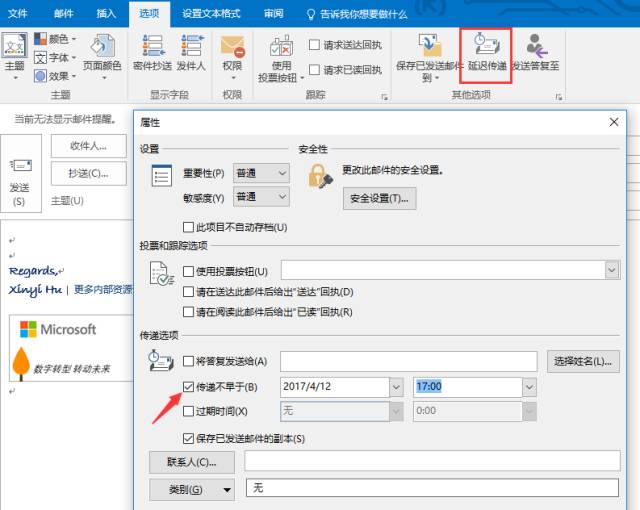Switch to the 设置文本格式 tab
Screen dimensions: 640x510
tap(211, 14)
